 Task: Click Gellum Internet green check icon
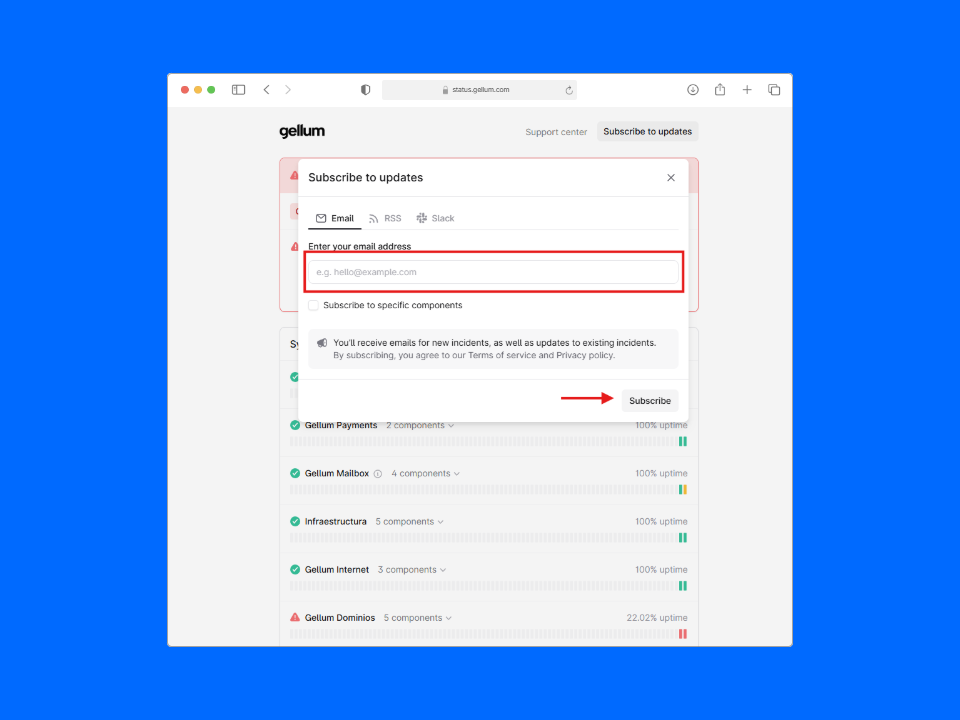pyautogui.click(x=295, y=569)
